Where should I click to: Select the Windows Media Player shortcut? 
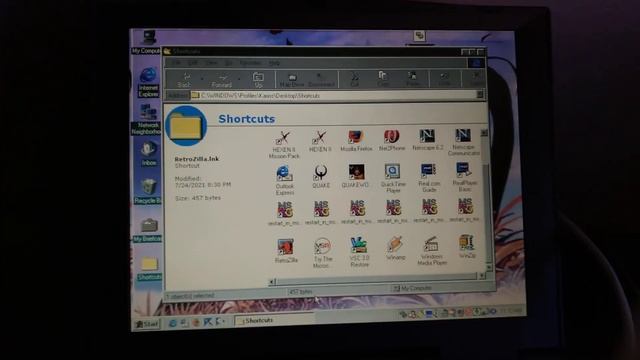431,251
